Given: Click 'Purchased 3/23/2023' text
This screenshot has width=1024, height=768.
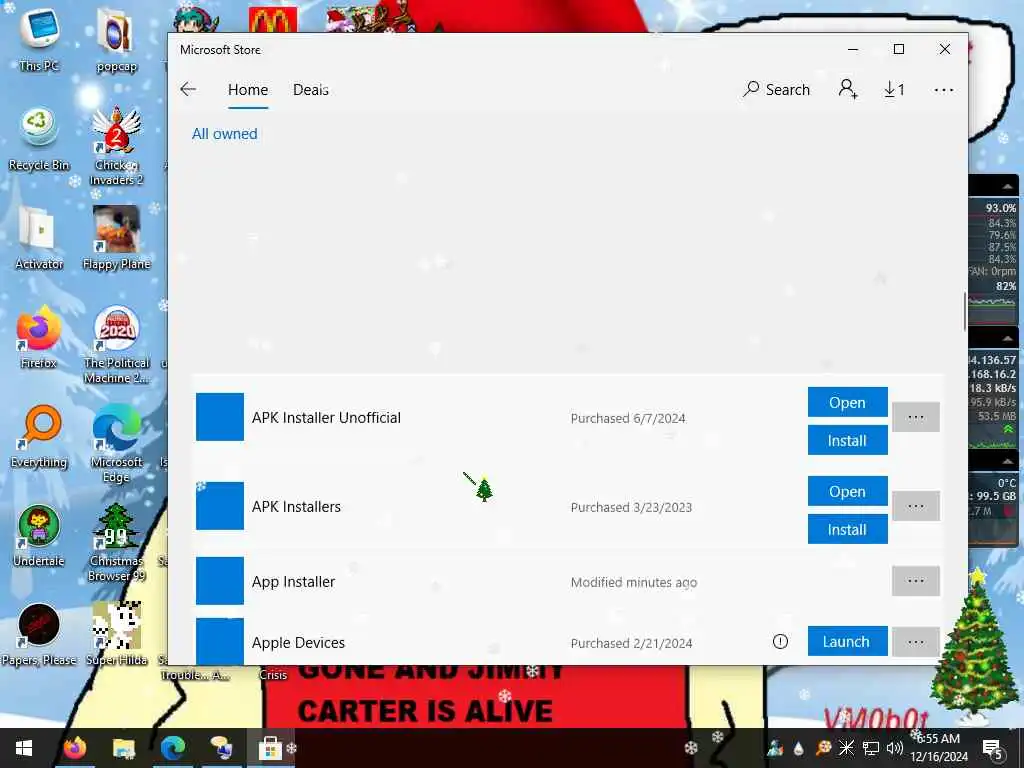Looking at the screenshot, I should click(631, 507).
